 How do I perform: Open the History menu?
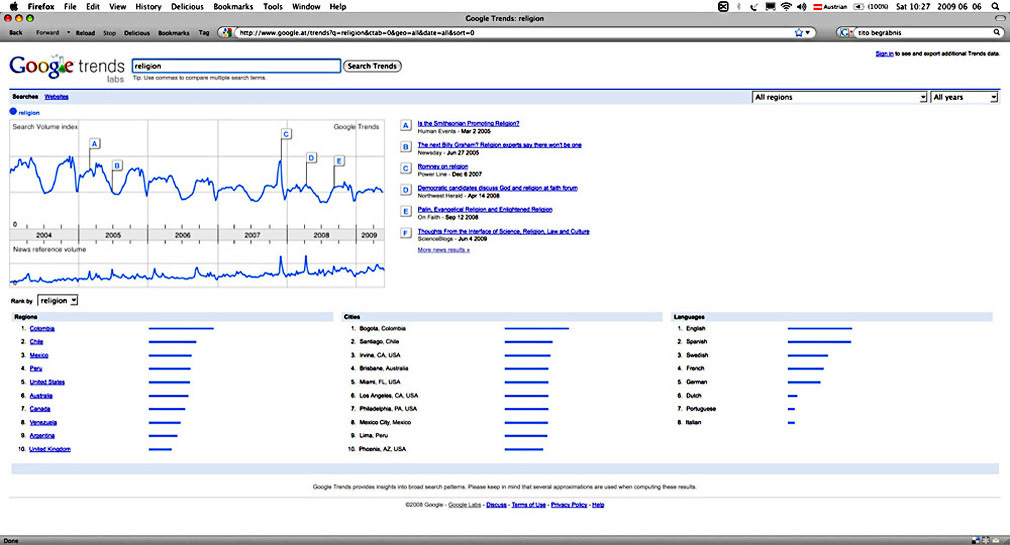point(148,6)
